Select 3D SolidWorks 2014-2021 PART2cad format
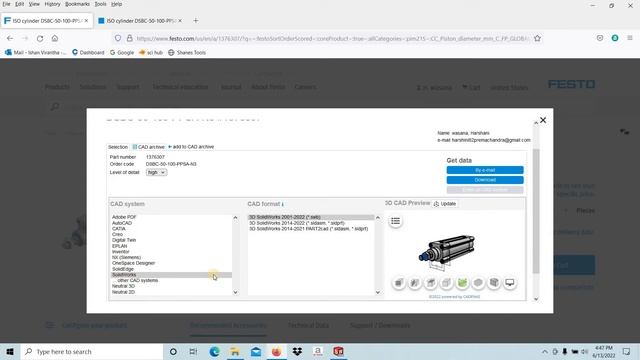Screen dimensions: 640x360 pyautogui.click(x=308, y=229)
